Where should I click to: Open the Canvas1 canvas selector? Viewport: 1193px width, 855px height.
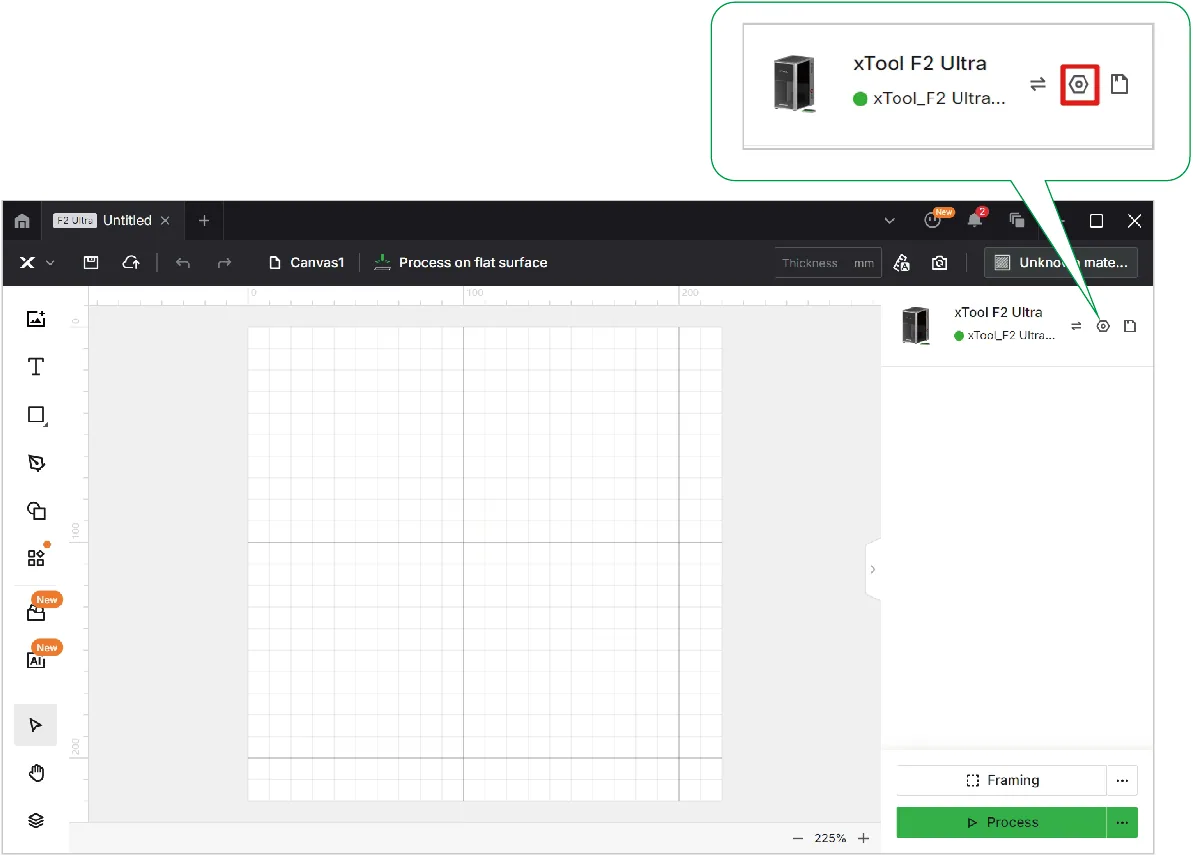click(x=307, y=262)
